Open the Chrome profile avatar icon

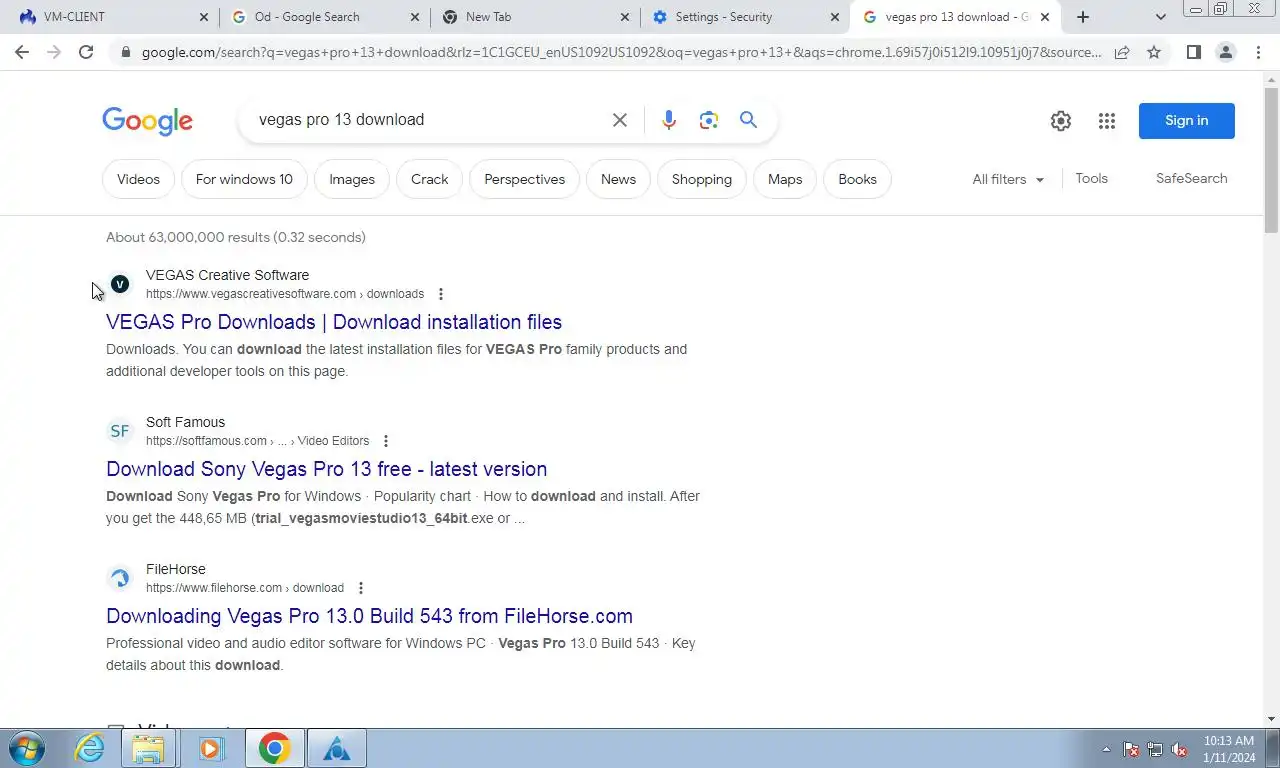point(1225,52)
